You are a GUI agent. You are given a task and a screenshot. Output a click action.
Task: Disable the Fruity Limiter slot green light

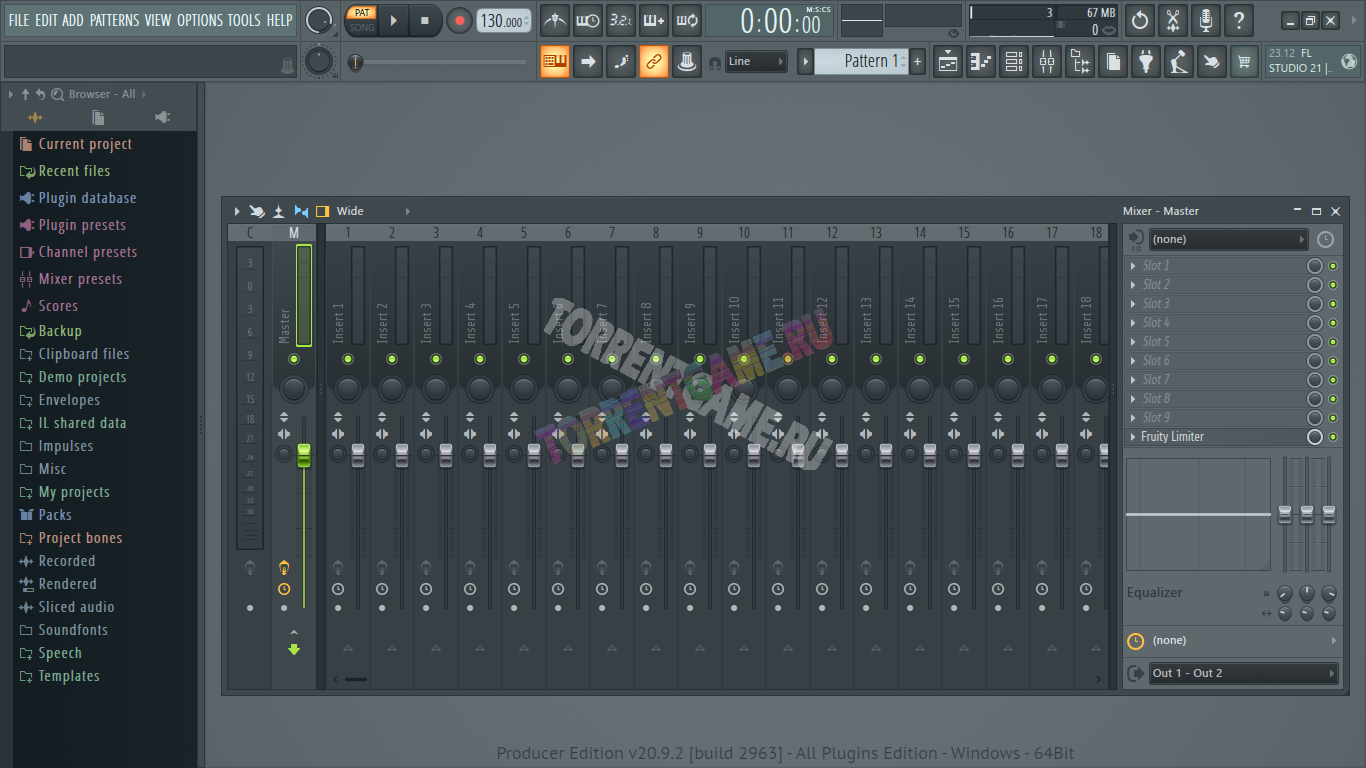pyautogui.click(x=1333, y=437)
